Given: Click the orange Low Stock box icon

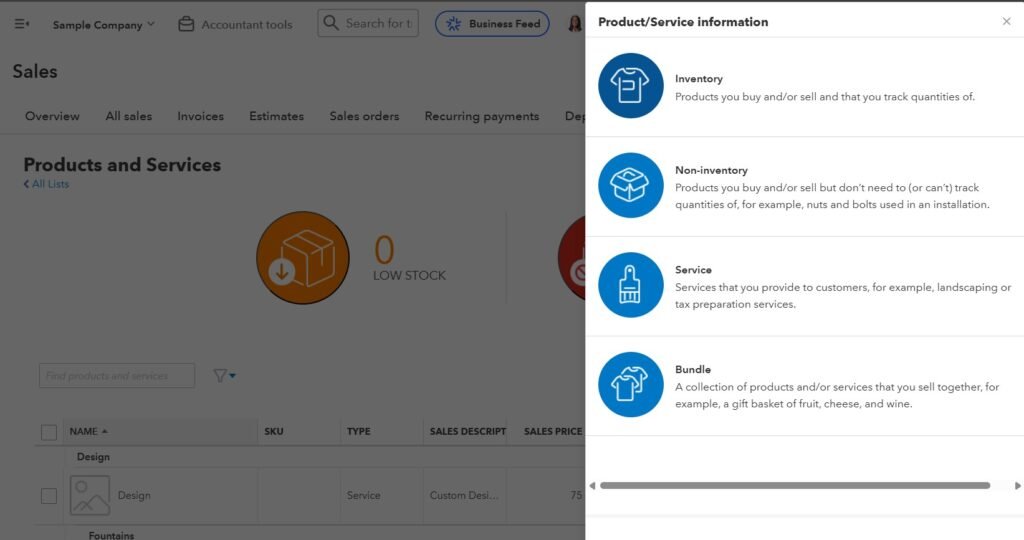Looking at the screenshot, I should [x=303, y=258].
